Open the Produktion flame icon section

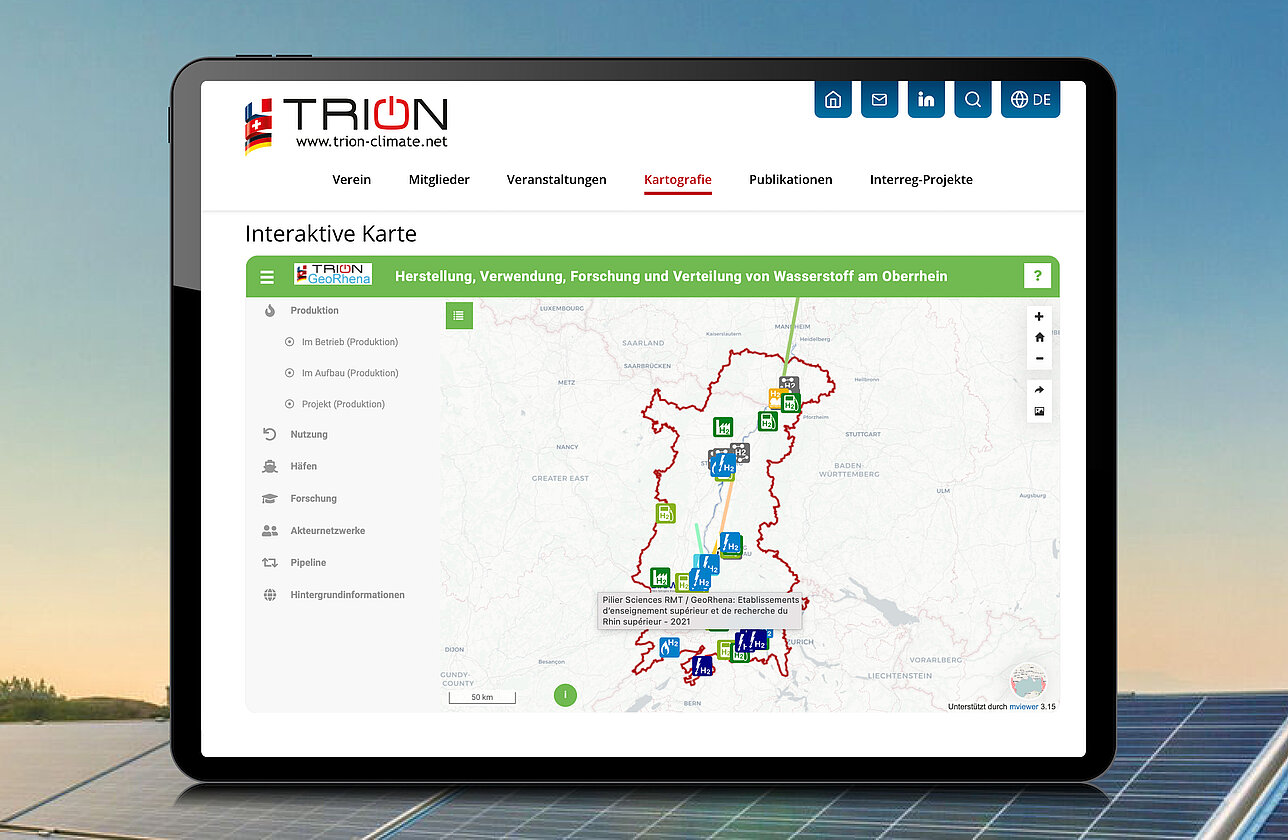(x=270, y=311)
